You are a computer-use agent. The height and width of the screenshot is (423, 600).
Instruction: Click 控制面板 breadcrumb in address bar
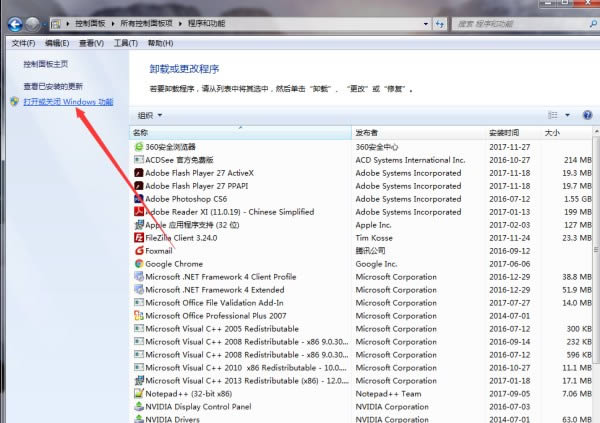click(x=90, y=24)
